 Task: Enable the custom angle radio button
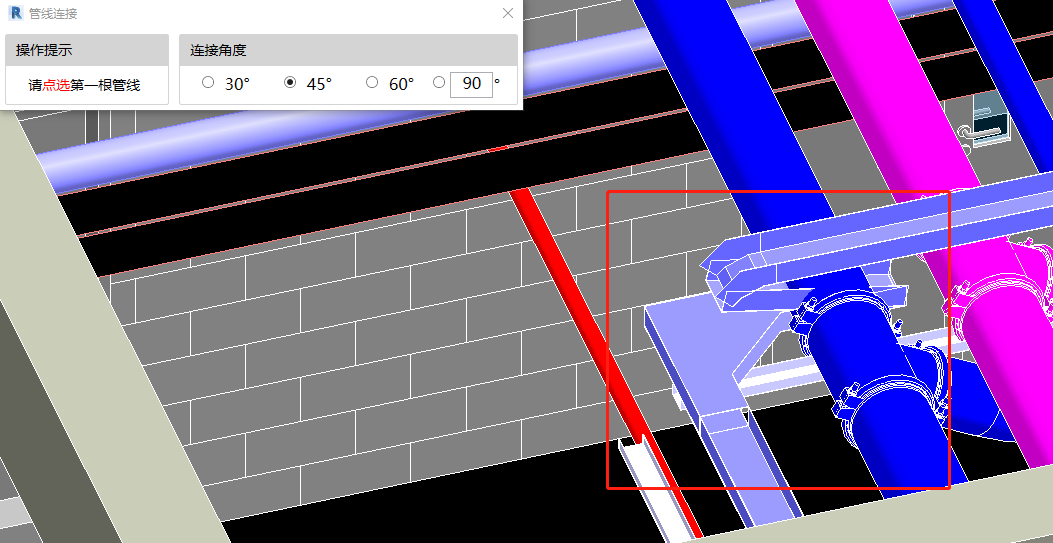pos(439,83)
